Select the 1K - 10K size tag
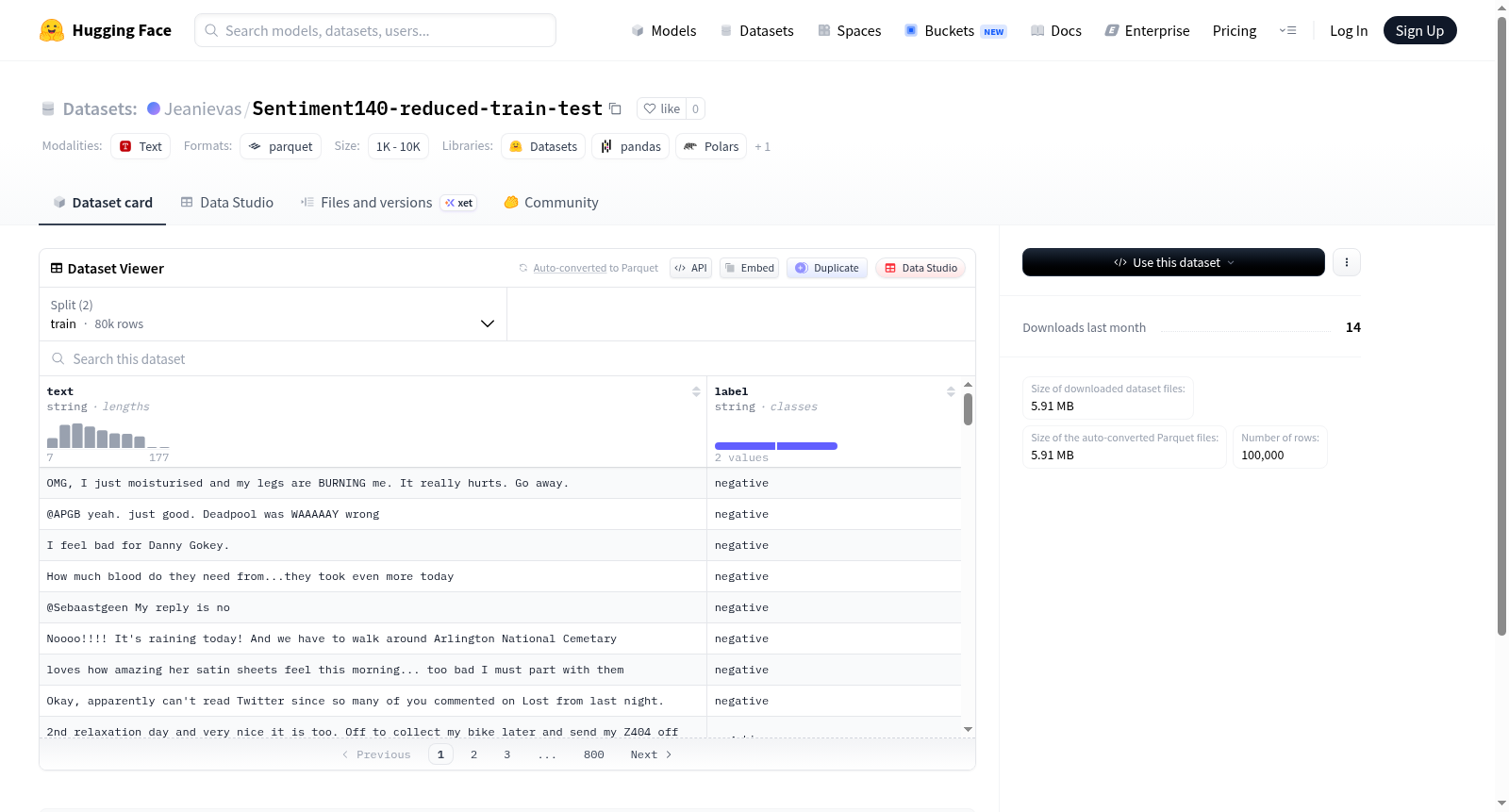The height and width of the screenshot is (812, 1509). (398, 146)
